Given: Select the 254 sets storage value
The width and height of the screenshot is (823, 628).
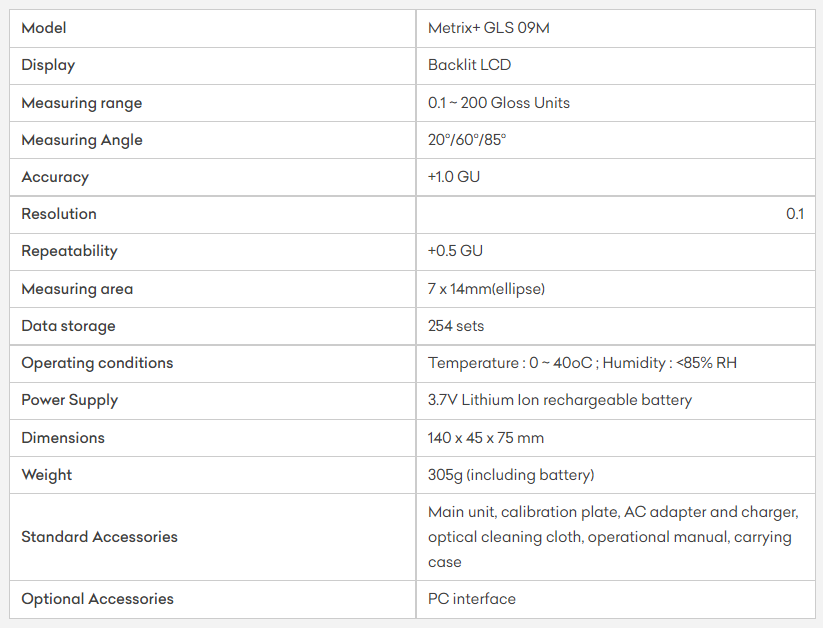Looking at the screenshot, I should [x=456, y=326].
